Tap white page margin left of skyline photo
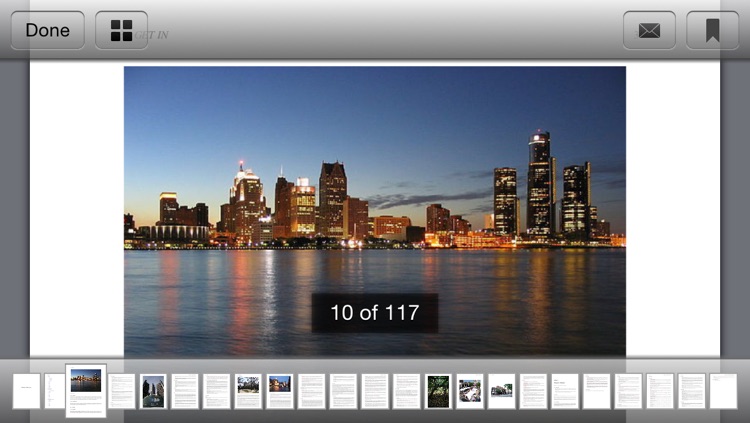 (76, 200)
